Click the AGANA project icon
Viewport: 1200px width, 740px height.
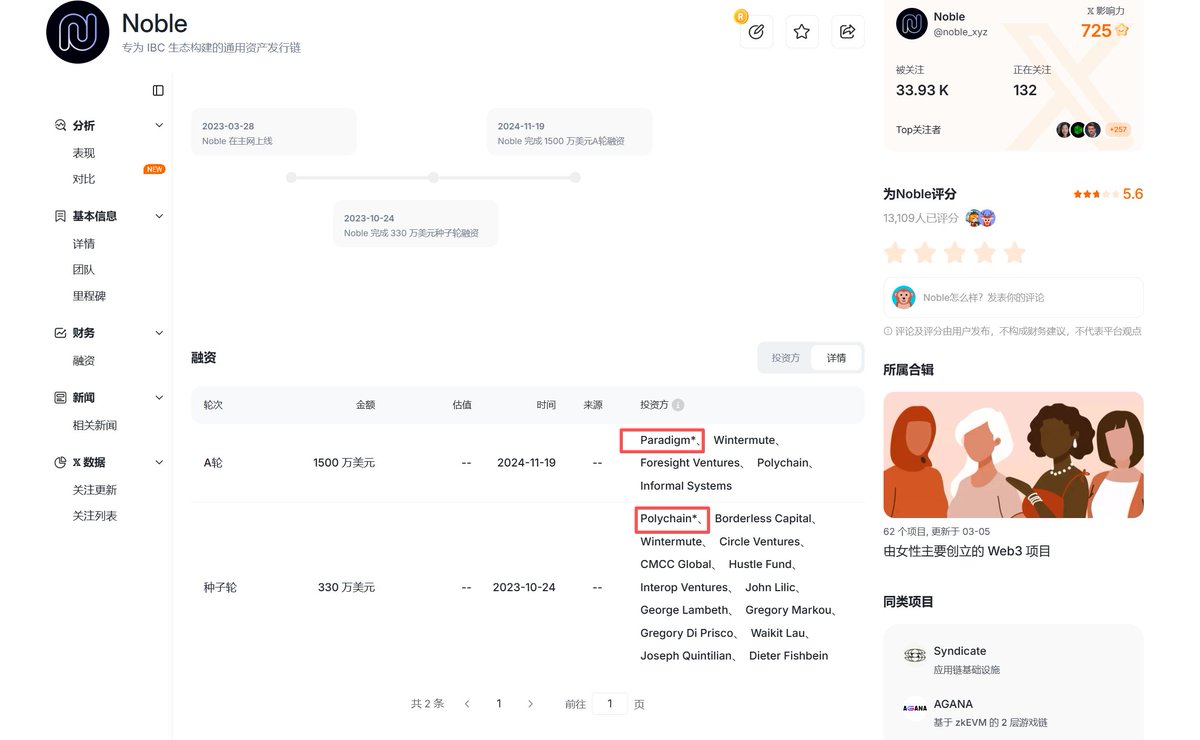pyautogui.click(x=915, y=708)
